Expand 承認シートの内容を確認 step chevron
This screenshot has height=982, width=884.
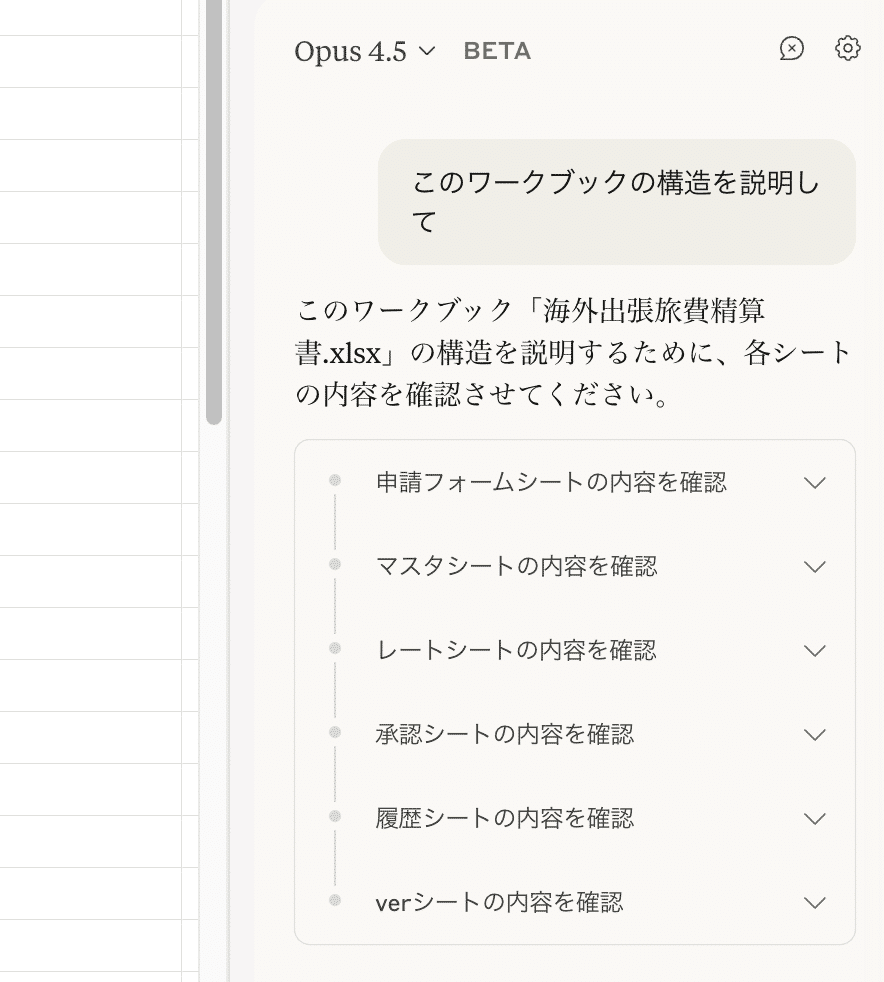pos(815,735)
